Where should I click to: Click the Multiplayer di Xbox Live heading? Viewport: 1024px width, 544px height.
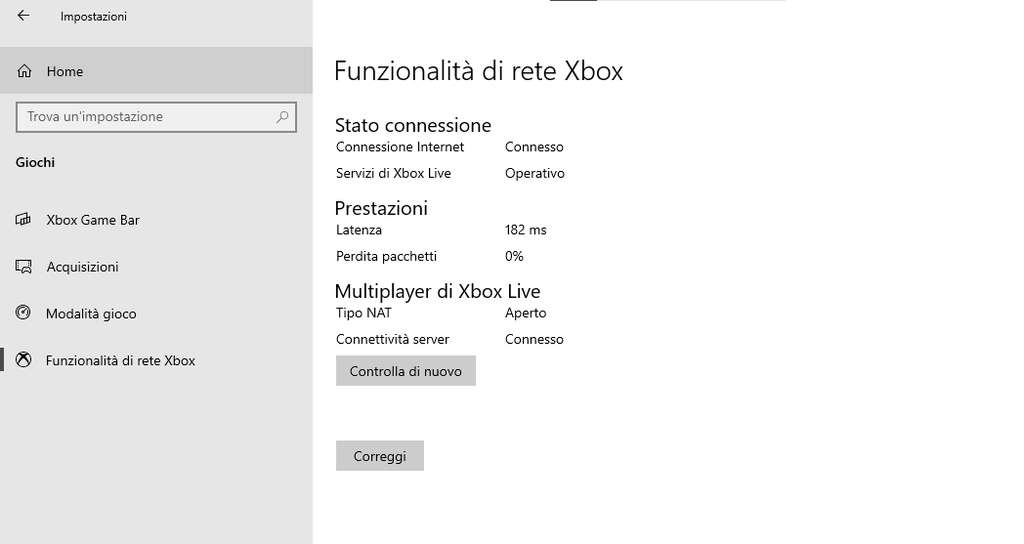click(438, 291)
